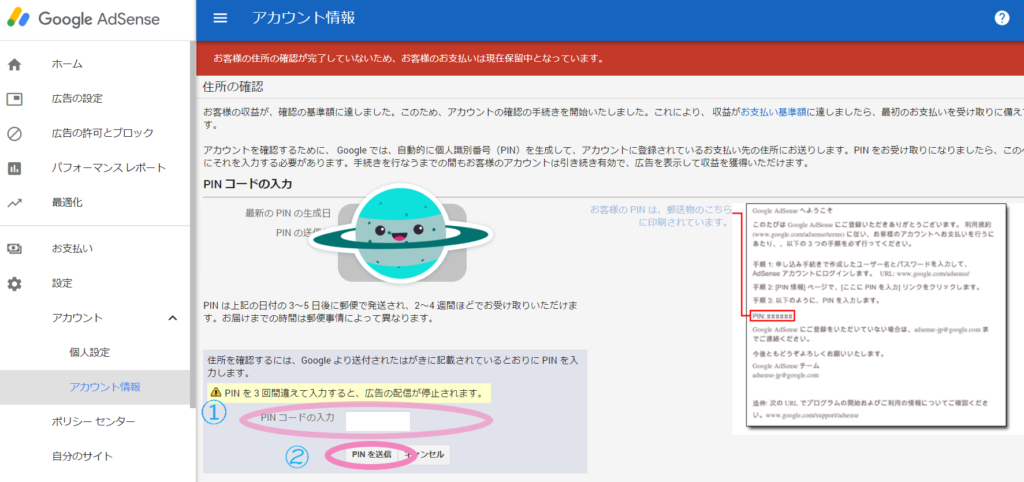This screenshot has width=1024, height=482.
Task: Click the payments money icon
Action: (x=14, y=249)
